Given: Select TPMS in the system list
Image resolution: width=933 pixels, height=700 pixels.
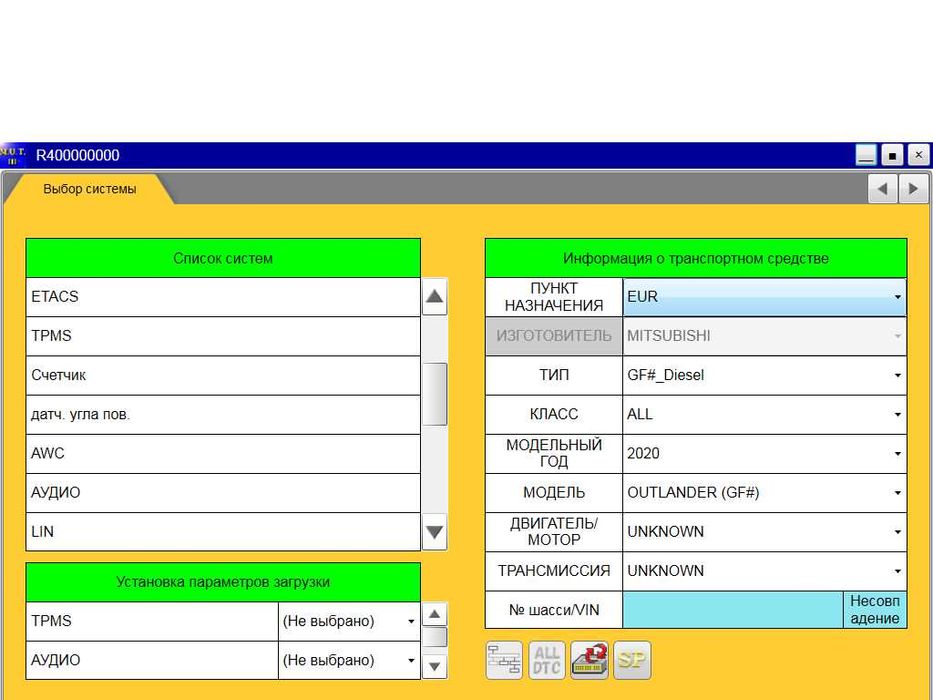Looking at the screenshot, I should point(223,336).
